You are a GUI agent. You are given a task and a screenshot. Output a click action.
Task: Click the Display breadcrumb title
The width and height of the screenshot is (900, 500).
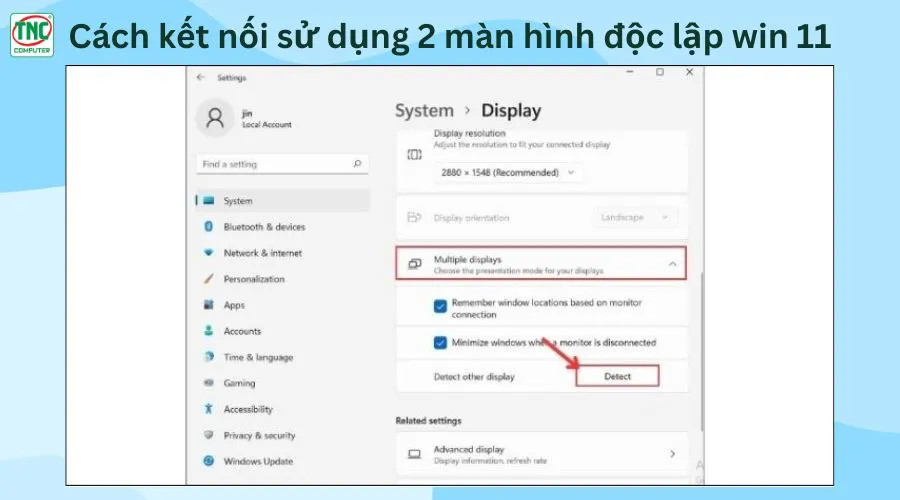coord(511,110)
